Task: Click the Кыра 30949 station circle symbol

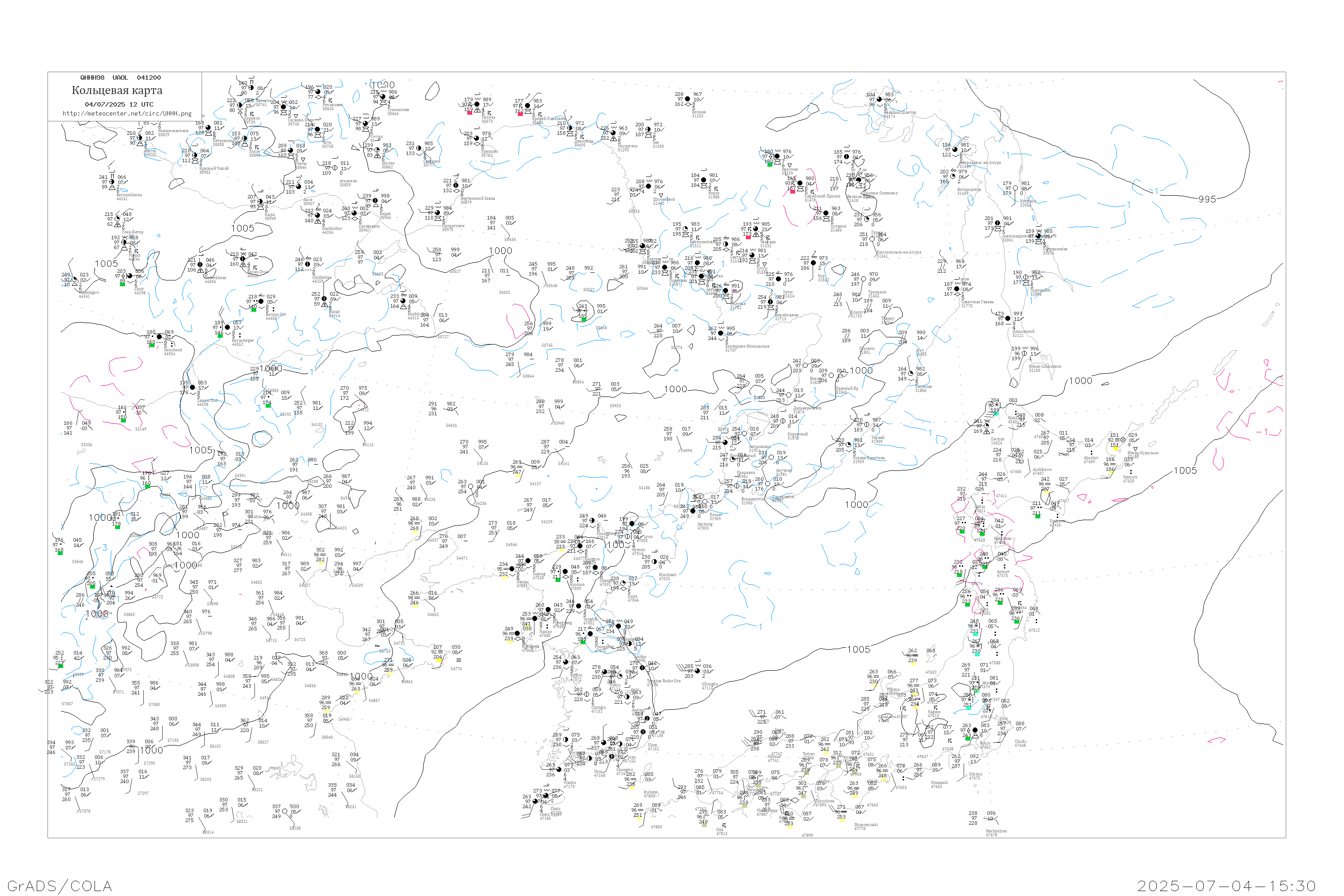Action: tap(261, 202)
